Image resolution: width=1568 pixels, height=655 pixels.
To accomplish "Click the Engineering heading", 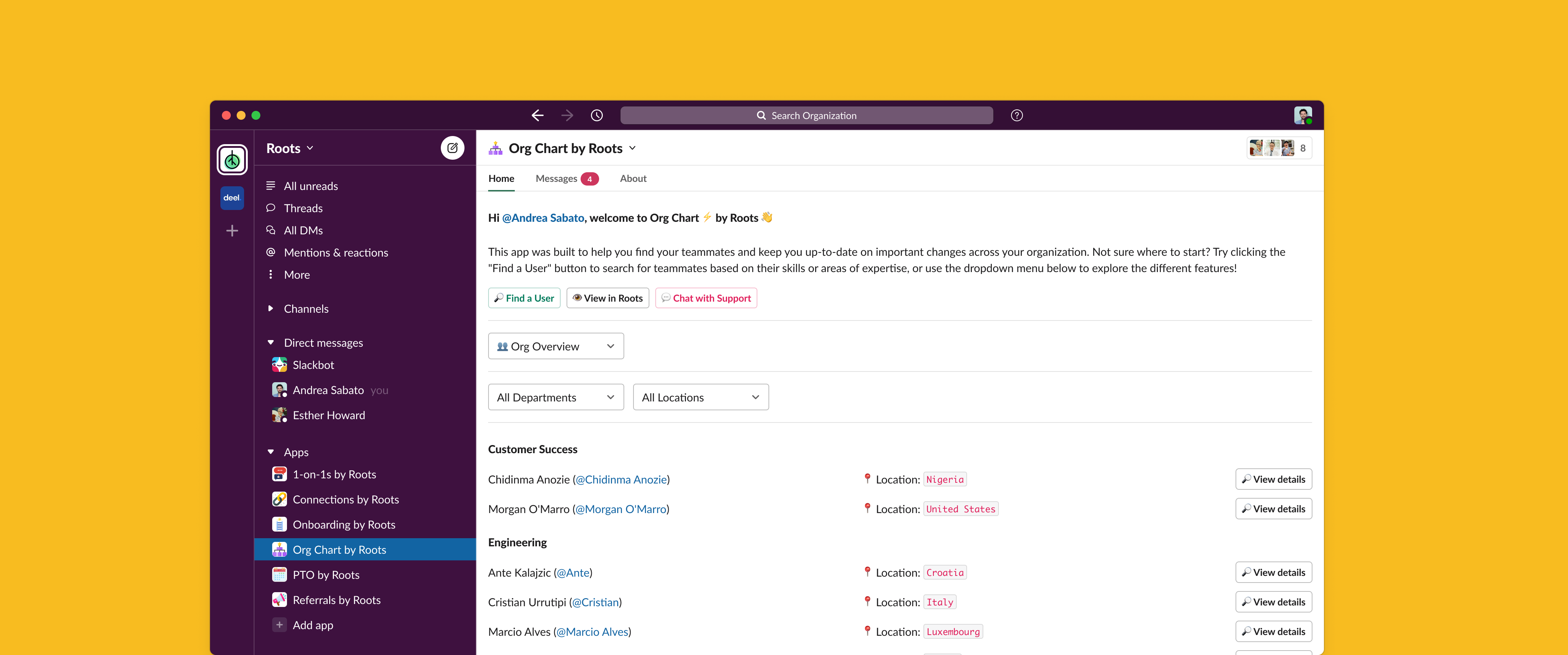I will 517,543.
